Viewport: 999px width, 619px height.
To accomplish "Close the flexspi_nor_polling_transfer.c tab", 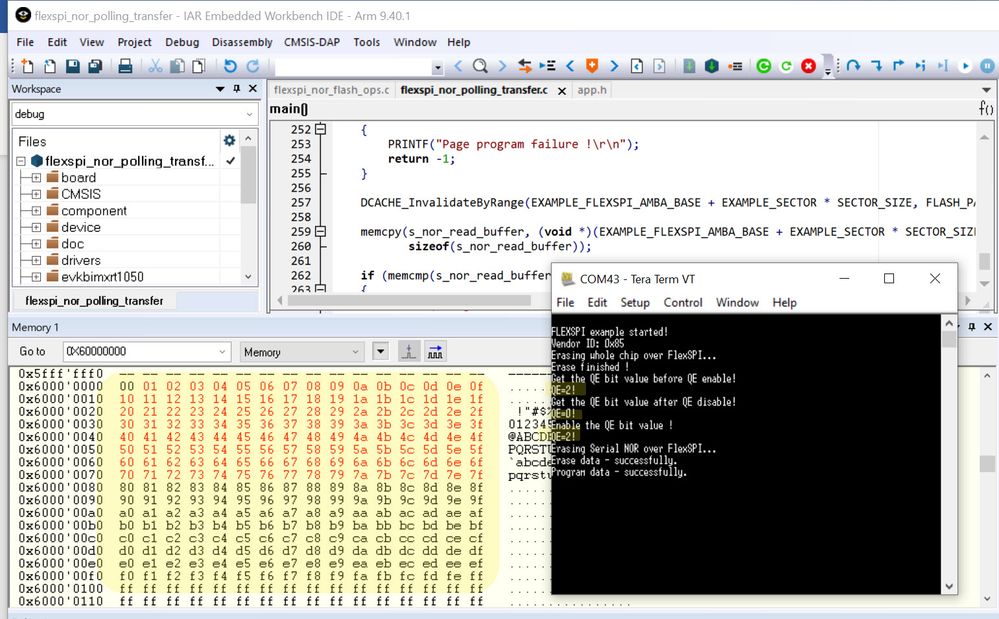I will pos(562,91).
